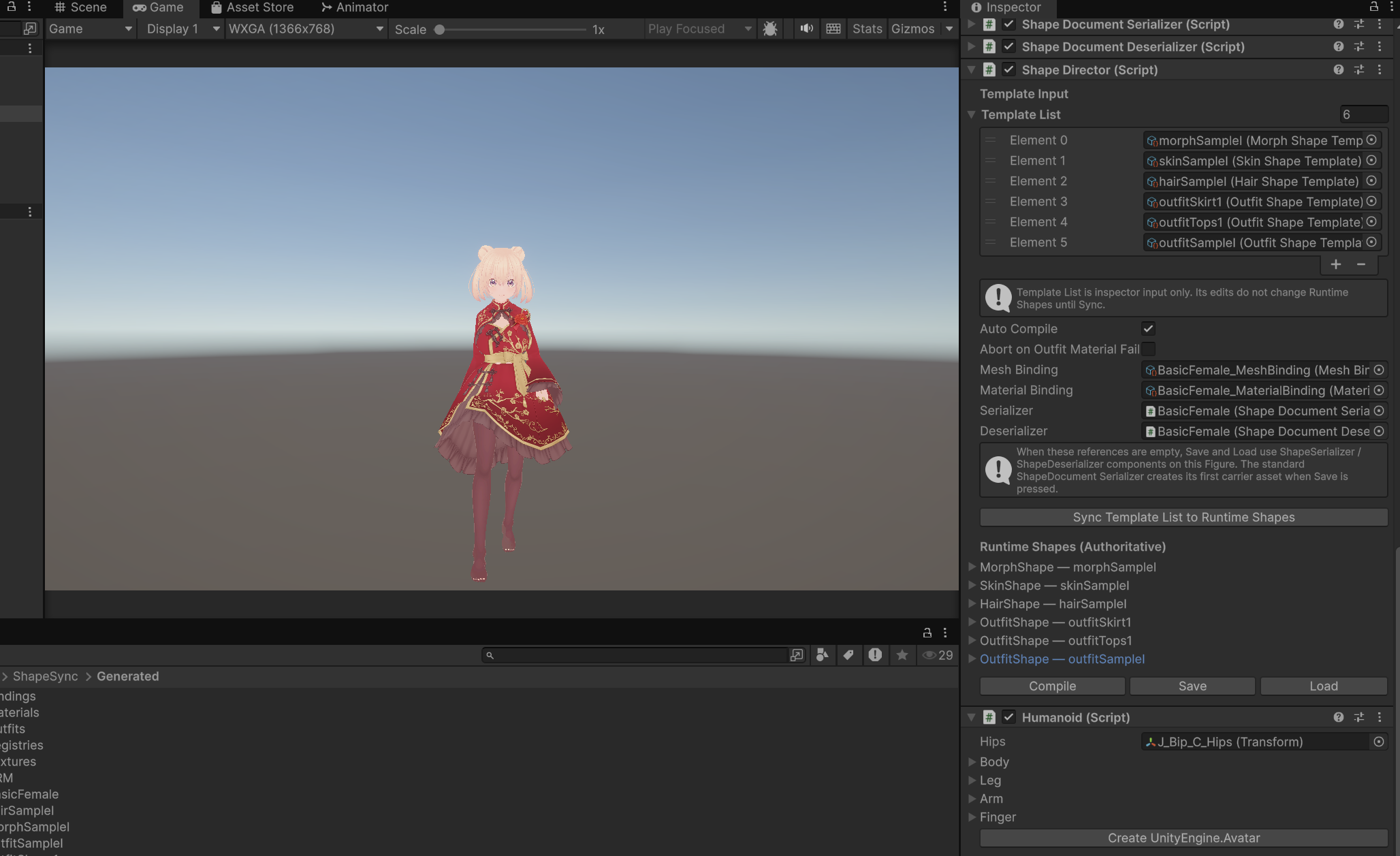
Task: Disable Humanoid component checkbox
Action: point(1009,717)
